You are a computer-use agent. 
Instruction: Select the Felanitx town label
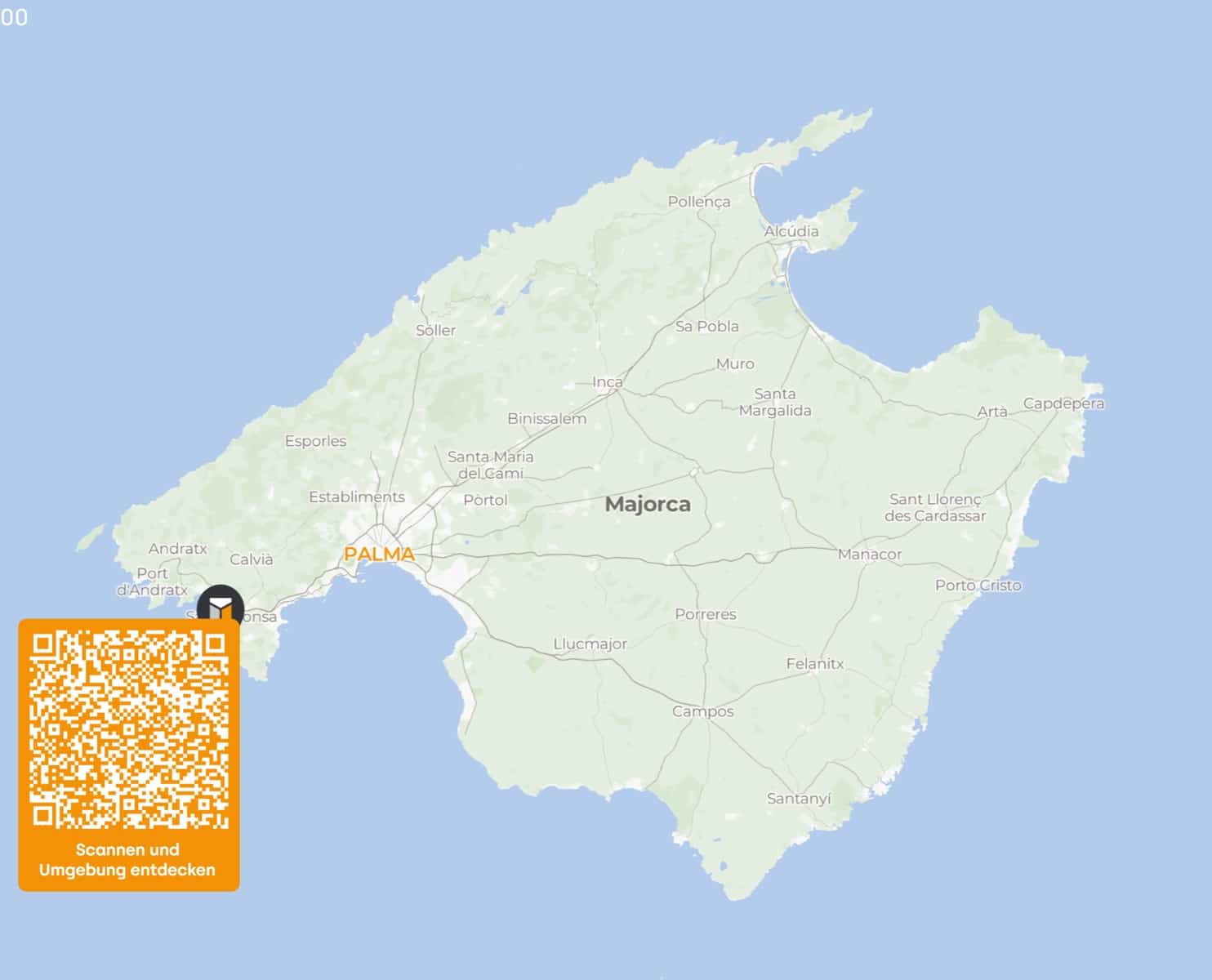click(815, 663)
